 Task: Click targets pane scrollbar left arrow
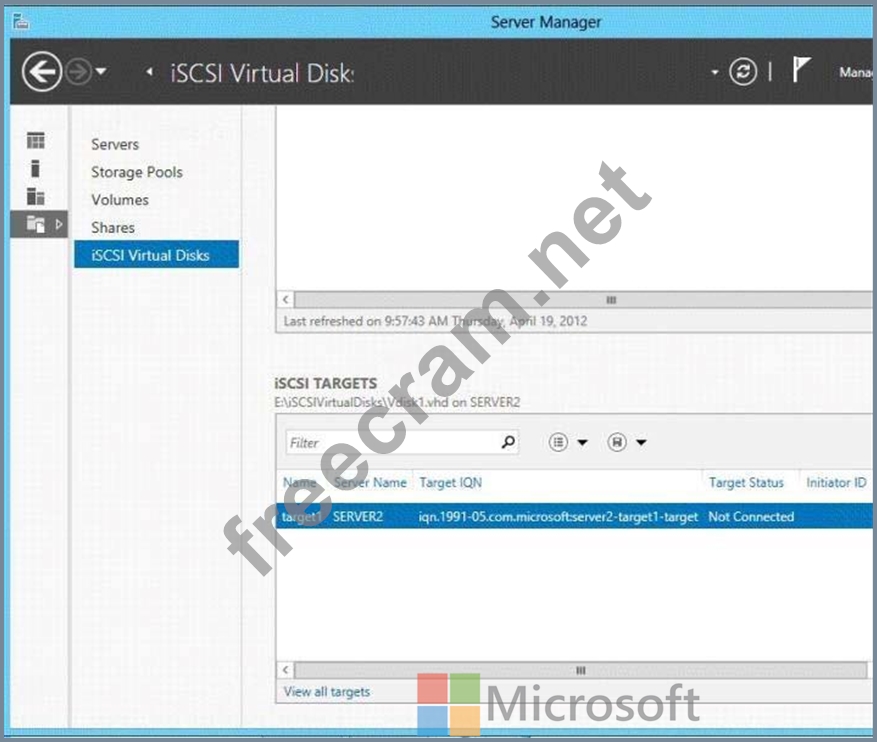tap(286, 670)
